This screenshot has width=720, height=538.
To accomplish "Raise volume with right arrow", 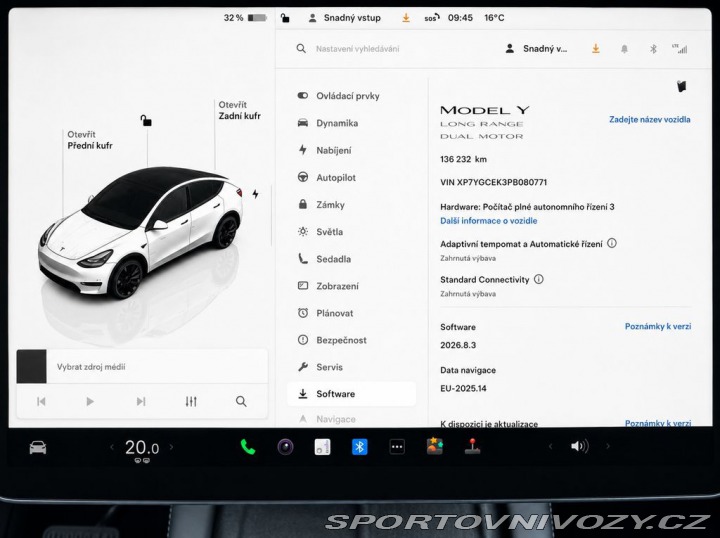I will click(x=608, y=446).
